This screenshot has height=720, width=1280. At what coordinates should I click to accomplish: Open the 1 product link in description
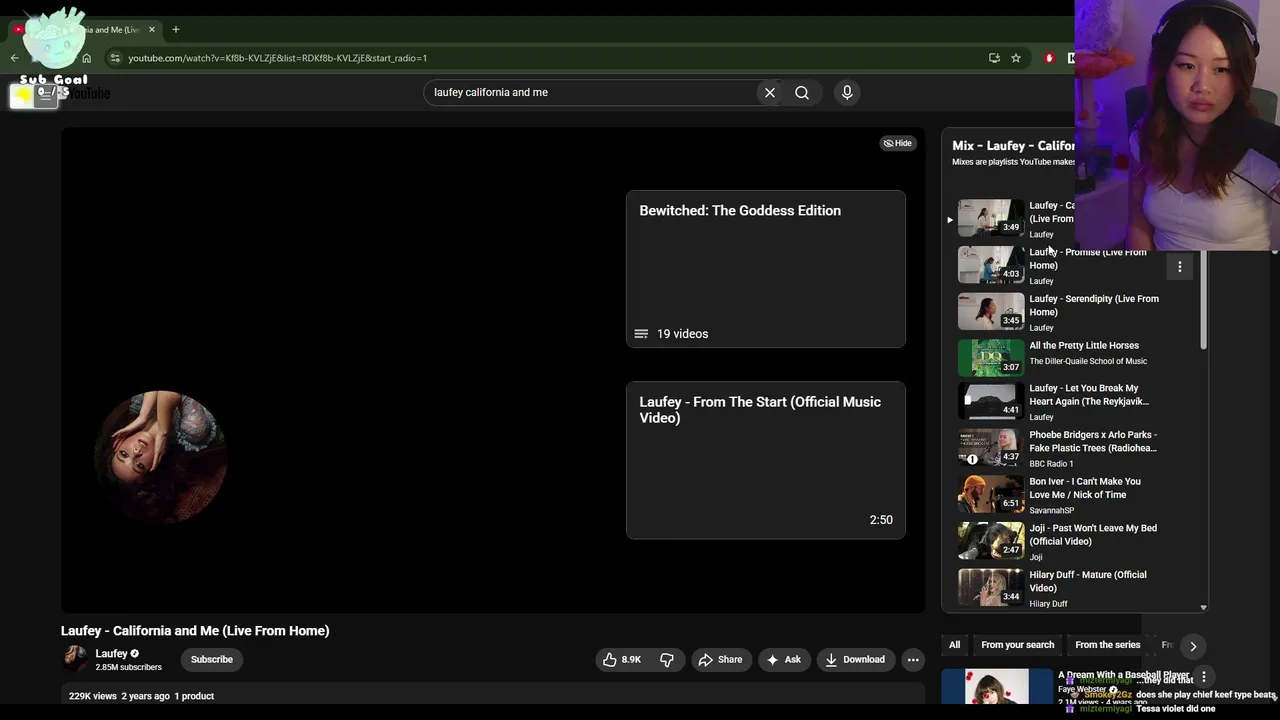pyautogui.click(x=194, y=696)
